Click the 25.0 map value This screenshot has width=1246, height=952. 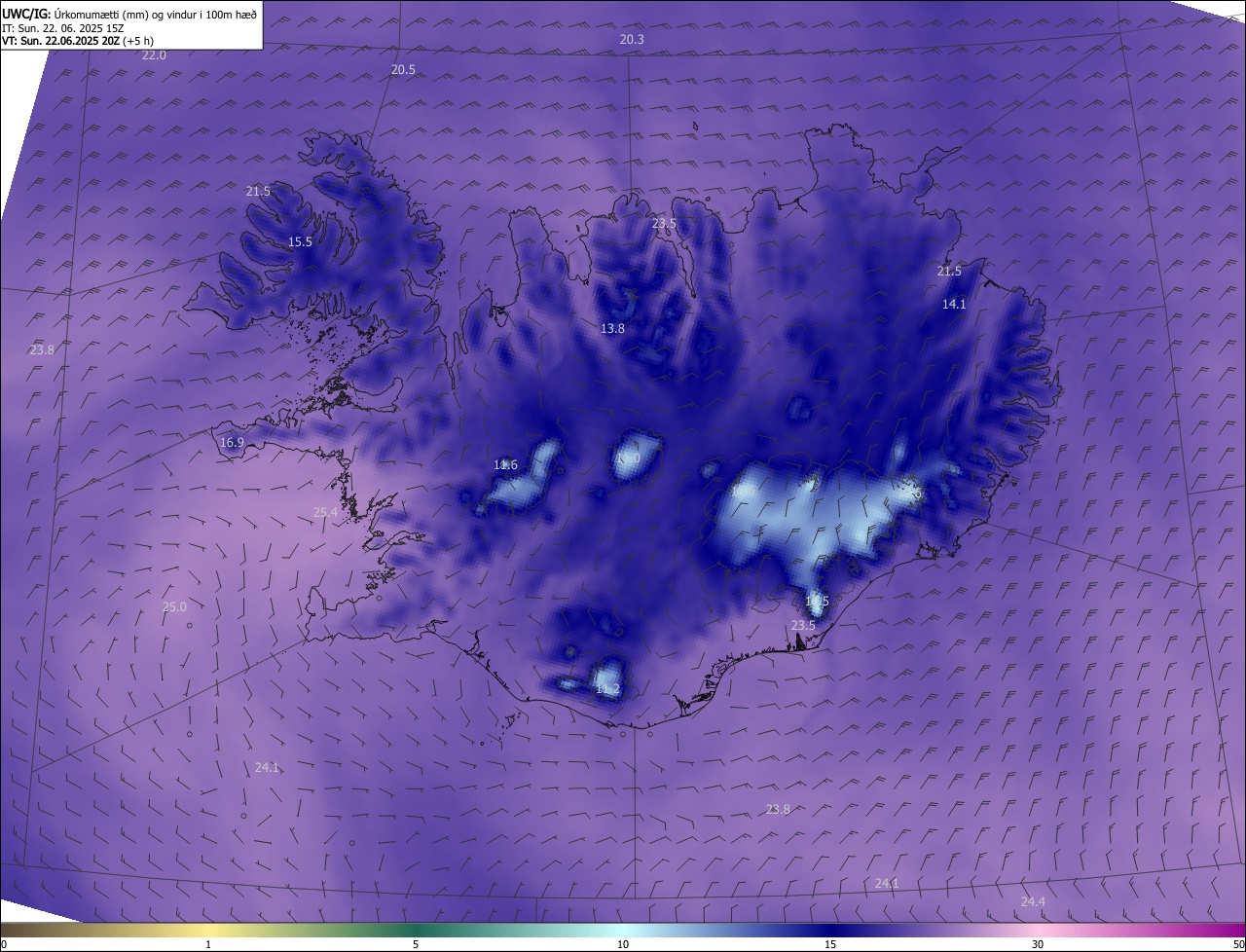coord(174,607)
